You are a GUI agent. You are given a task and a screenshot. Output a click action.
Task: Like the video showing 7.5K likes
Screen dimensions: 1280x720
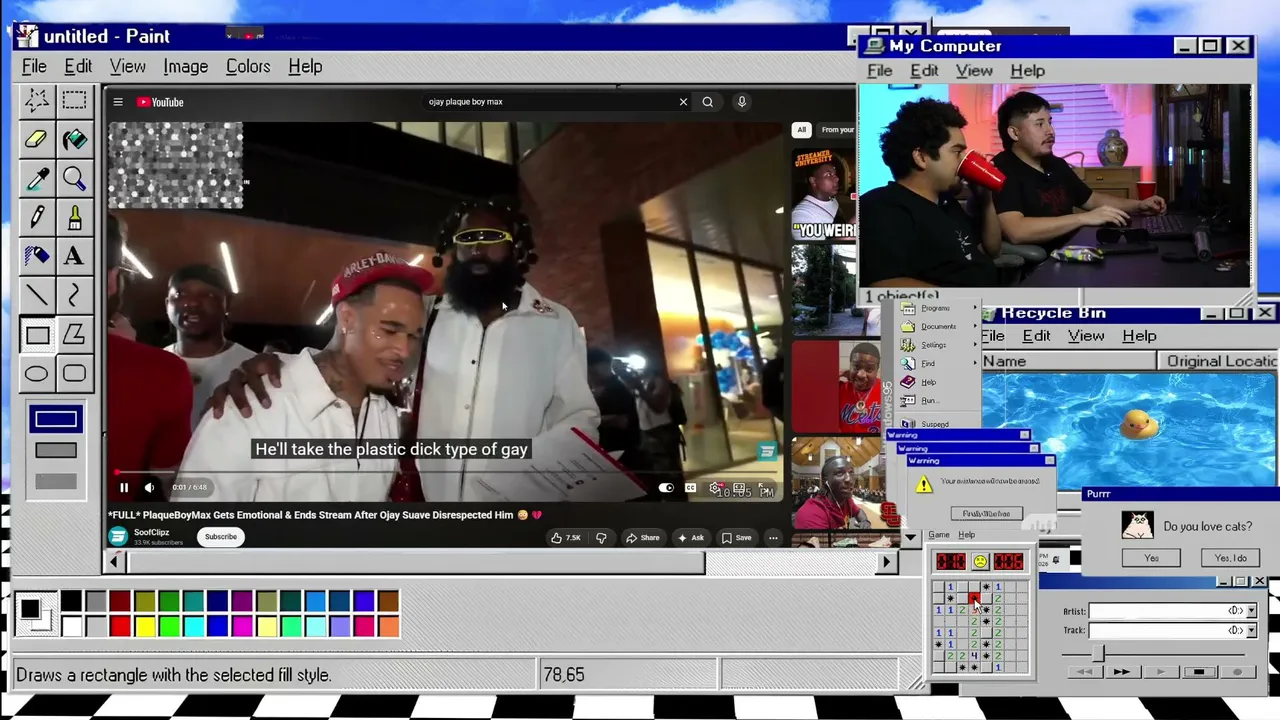(565, 538)
